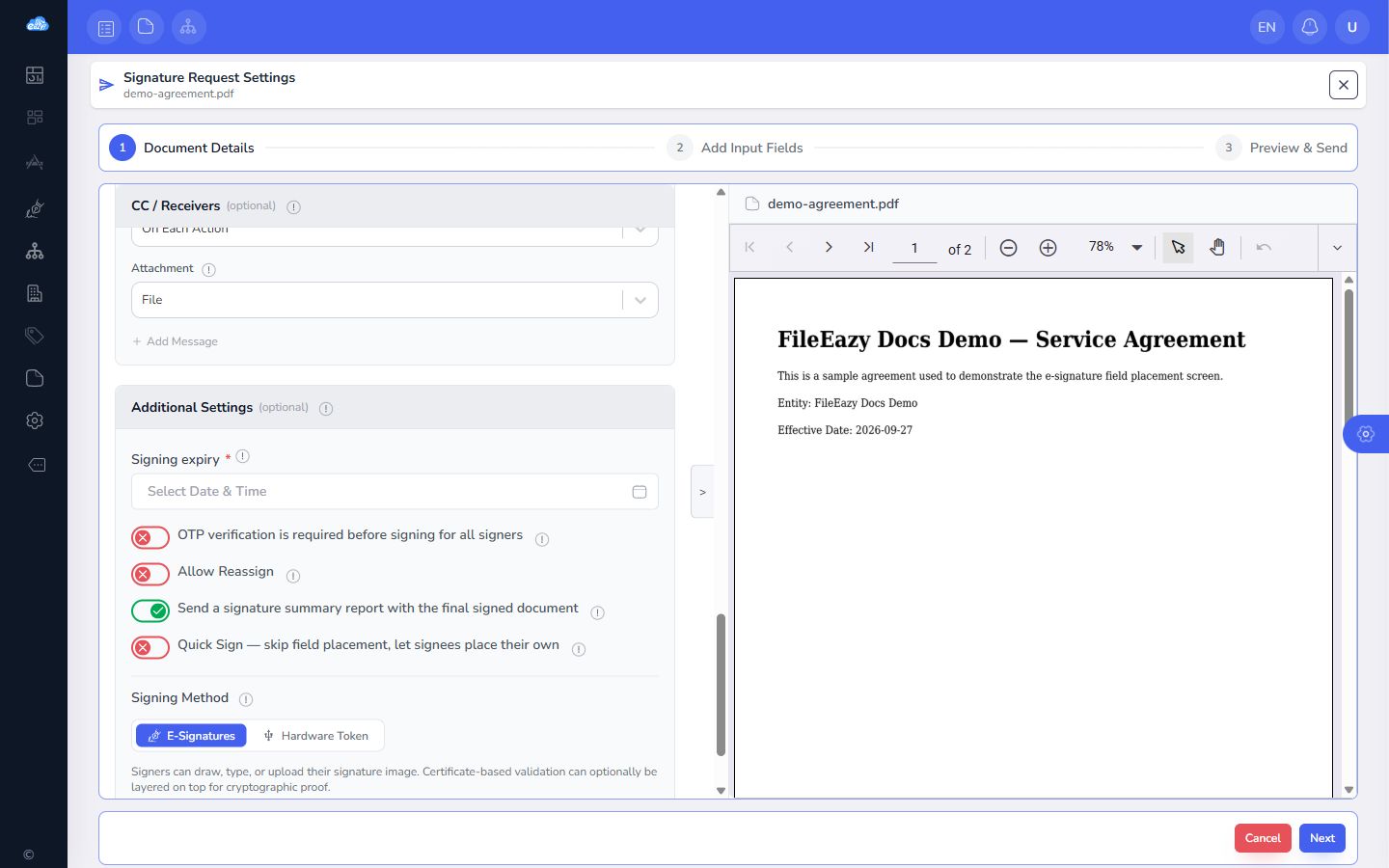The width and height of the screenshot is (1389, 868).
Task: Click the PDF viewer vertical scrollbar
Action: 1348,357
